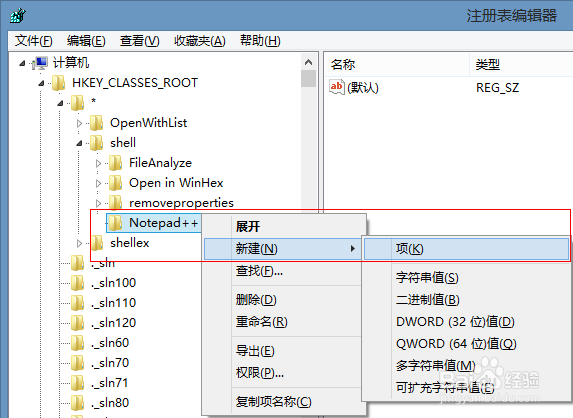573x418 pixels.
Task: Click the tree pane scrollbar thumb
Action: 308,79
